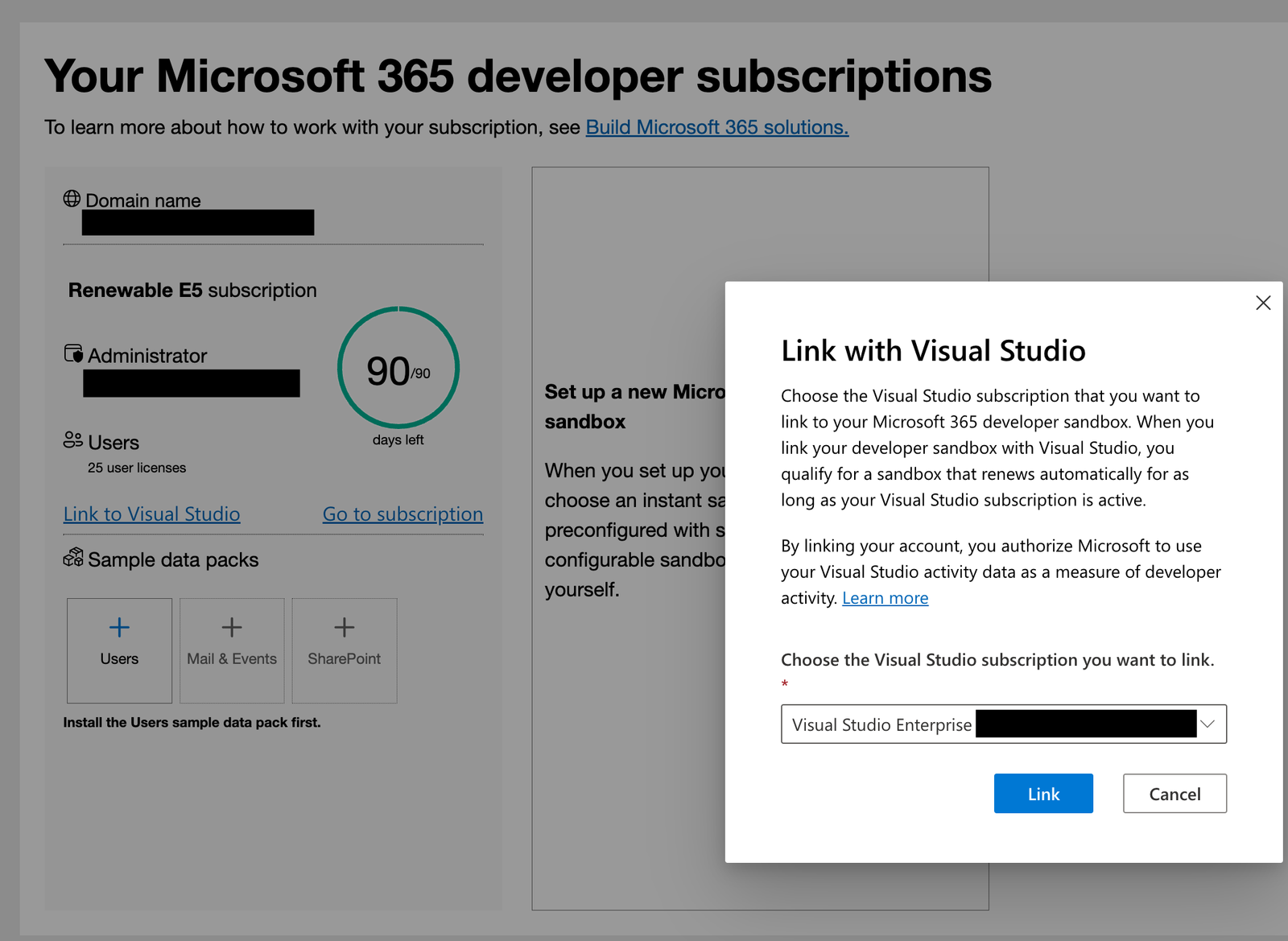Follow the Build Microsoft 365 solutions link
This screenshot has height=941, width=1288.
click(x=716, y=126)
